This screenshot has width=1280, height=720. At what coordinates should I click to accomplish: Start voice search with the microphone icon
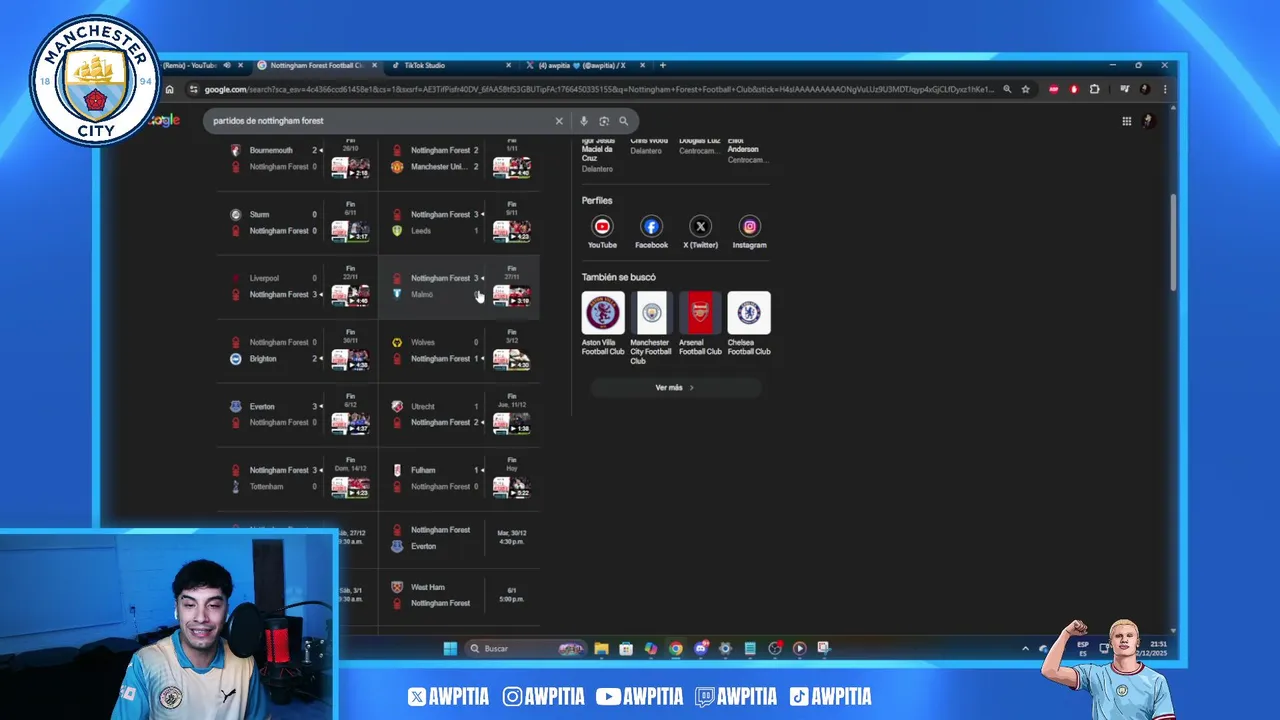point(584,121)
